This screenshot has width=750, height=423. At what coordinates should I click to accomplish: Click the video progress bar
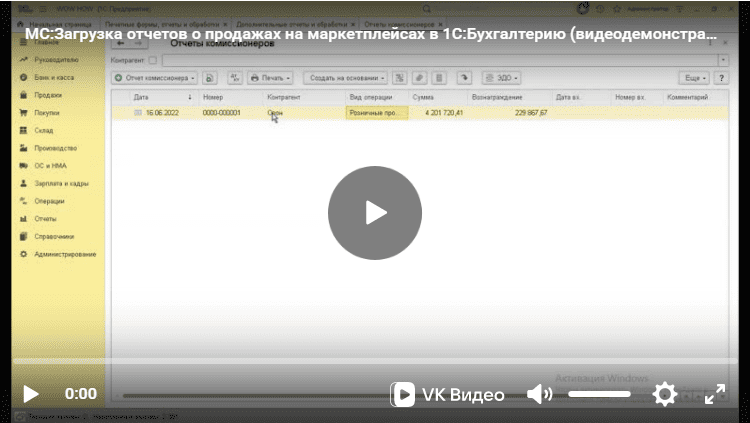click(375, 362)
